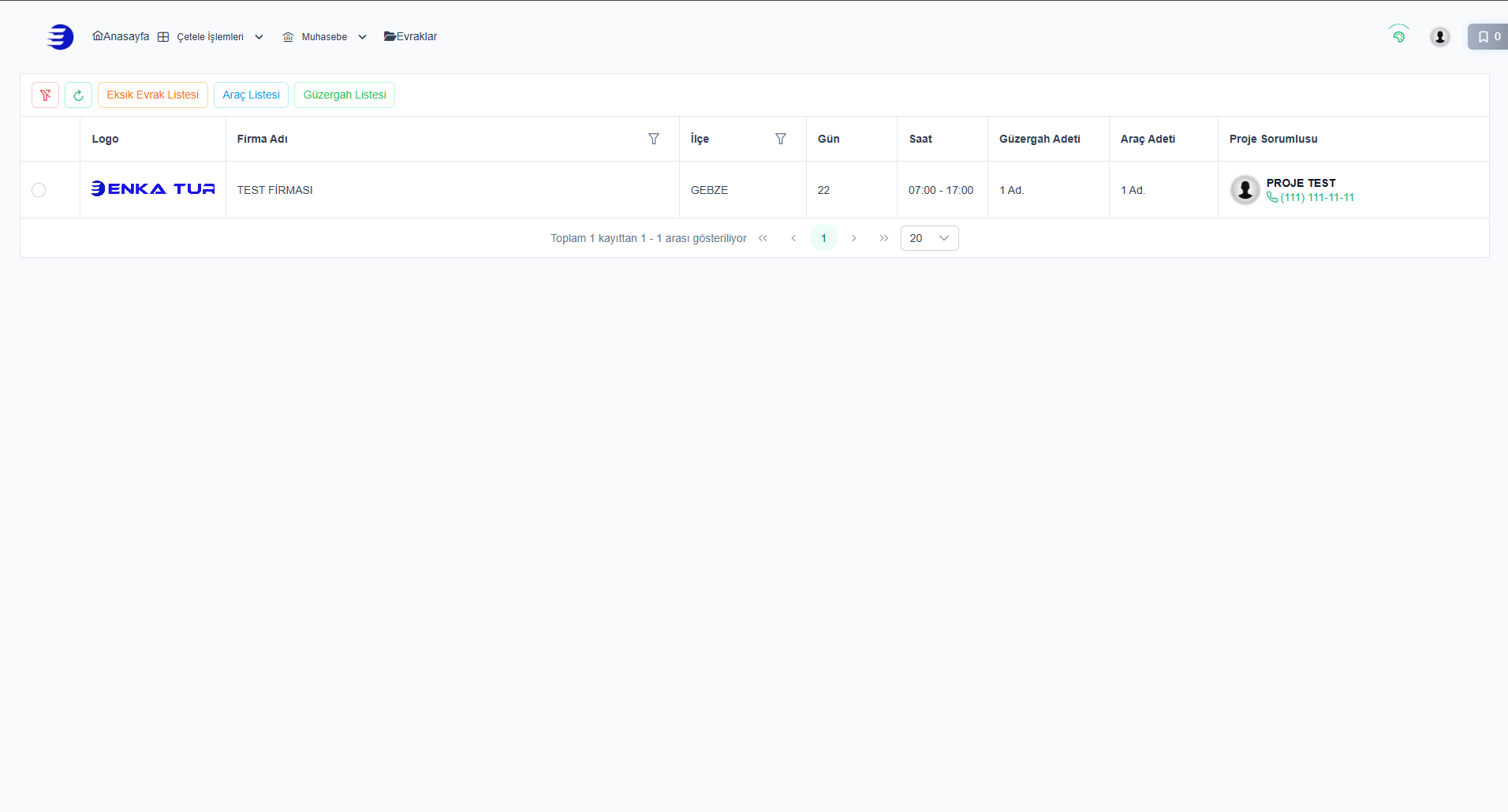
Task: Select the TEST FİRMASI row radio button
Action: [x=39, y=190]
